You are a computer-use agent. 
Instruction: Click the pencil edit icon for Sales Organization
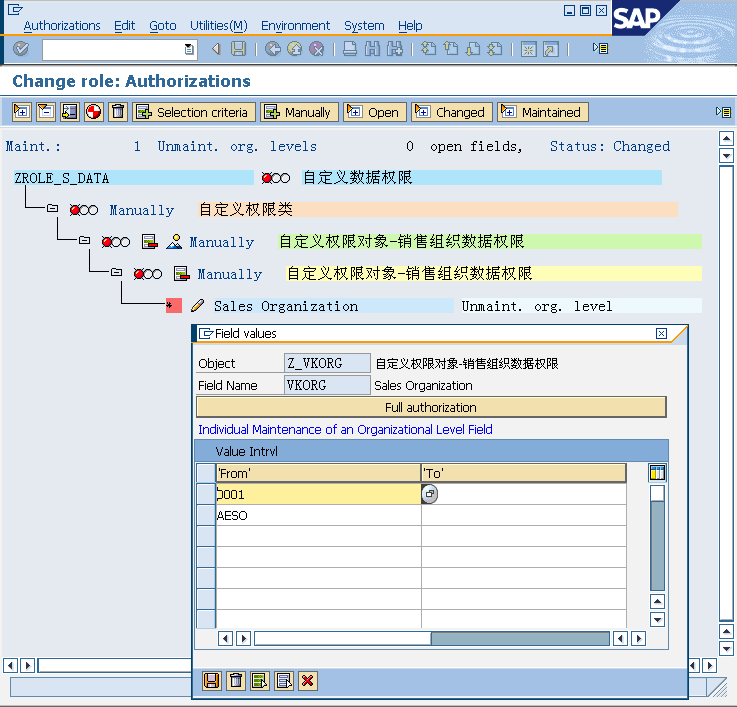197,306
